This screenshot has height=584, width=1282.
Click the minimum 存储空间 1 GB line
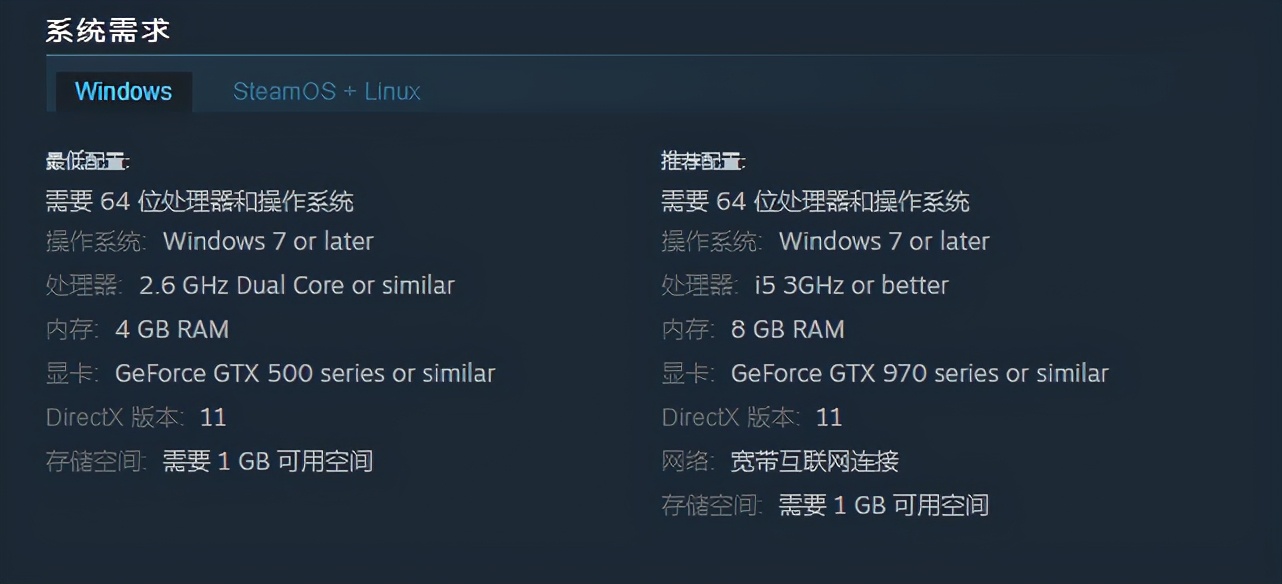point(209,461)
